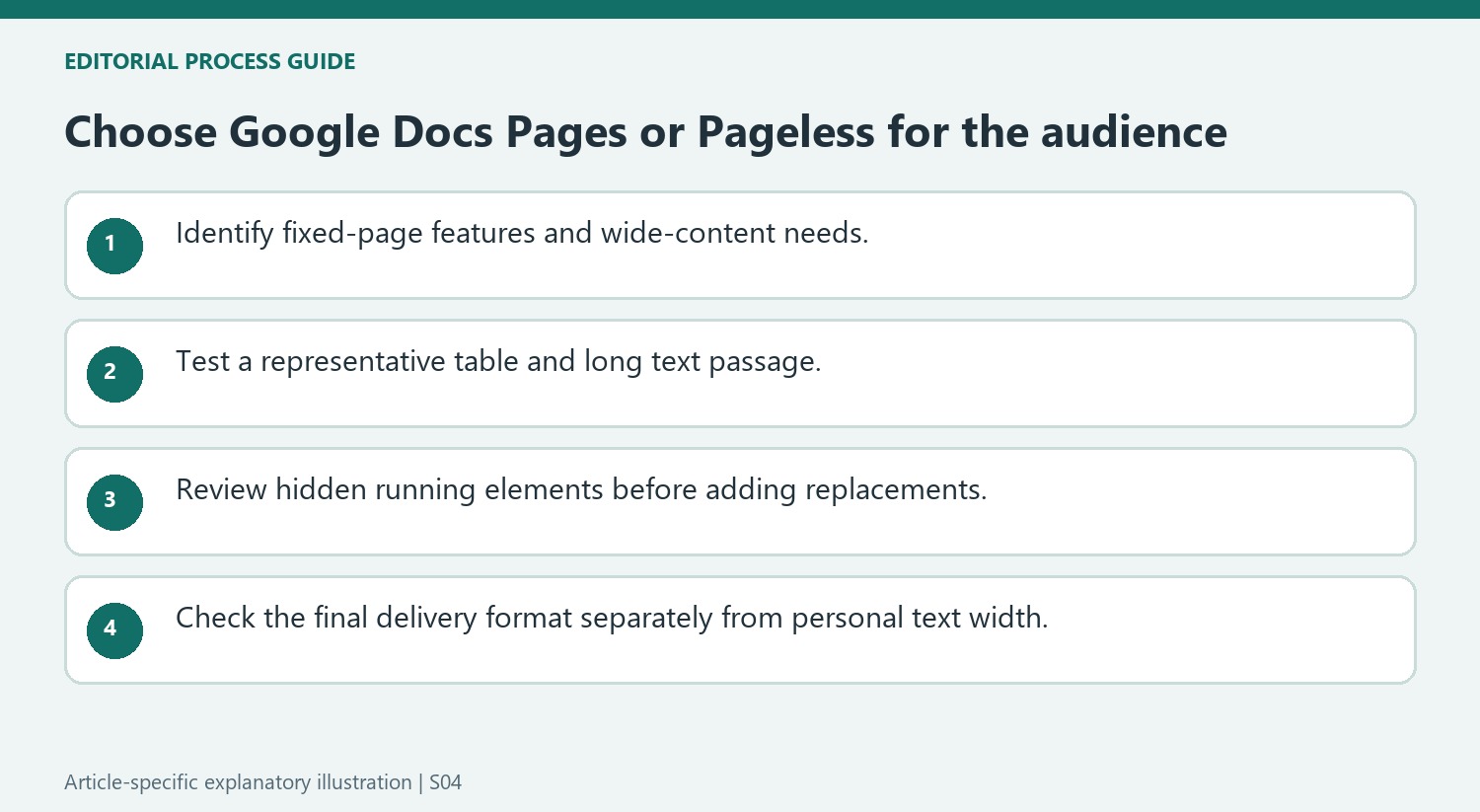Click the step text "Test a representative table and long text passage."
The width and height of the screenshot is (1480, 812).
498,361
